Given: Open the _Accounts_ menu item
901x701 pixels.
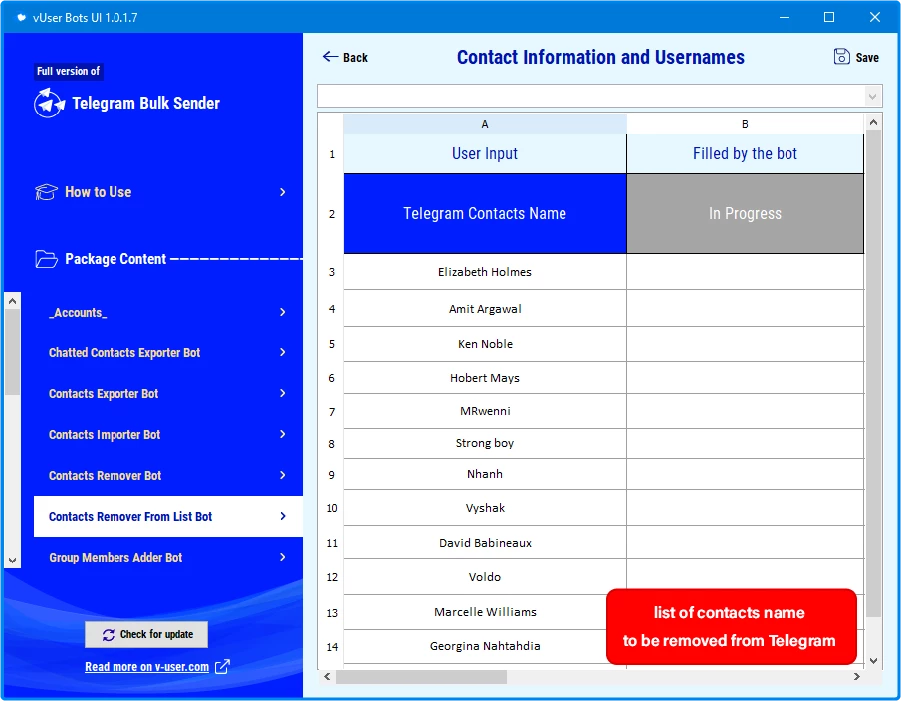Looking at the screenshot, I should pyautogui.click(x=168, y=312).
